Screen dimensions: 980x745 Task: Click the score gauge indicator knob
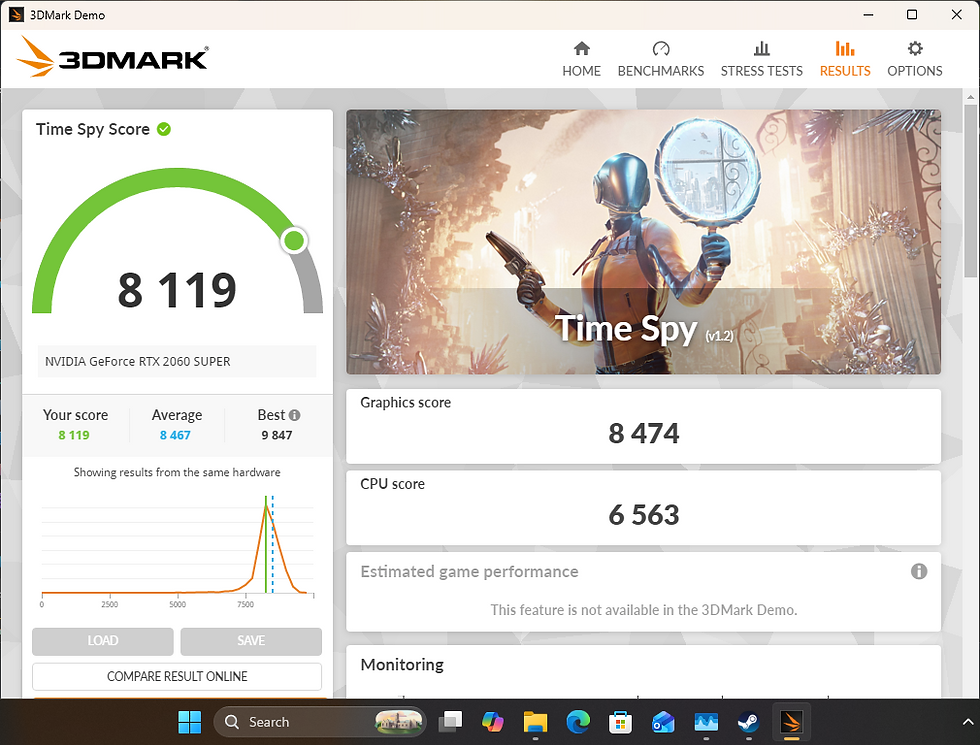click(x=294, y=240)
